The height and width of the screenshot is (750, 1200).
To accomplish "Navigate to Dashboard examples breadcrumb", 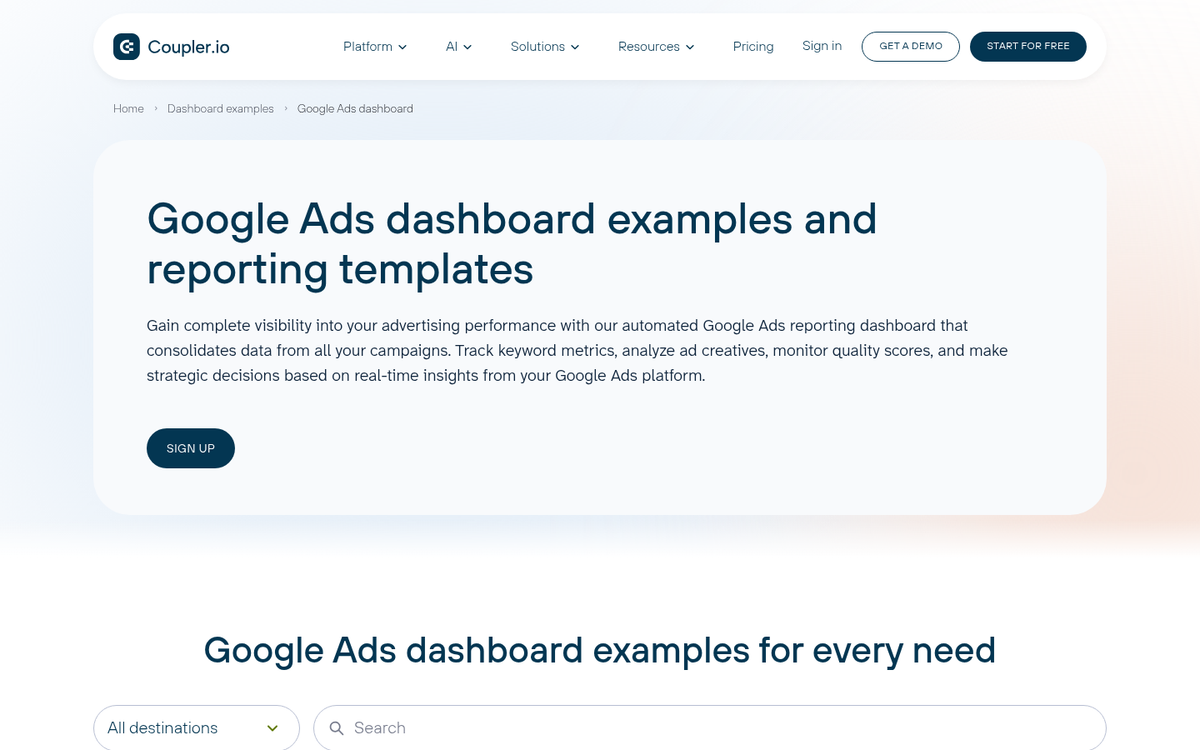I will click(220, 108).
